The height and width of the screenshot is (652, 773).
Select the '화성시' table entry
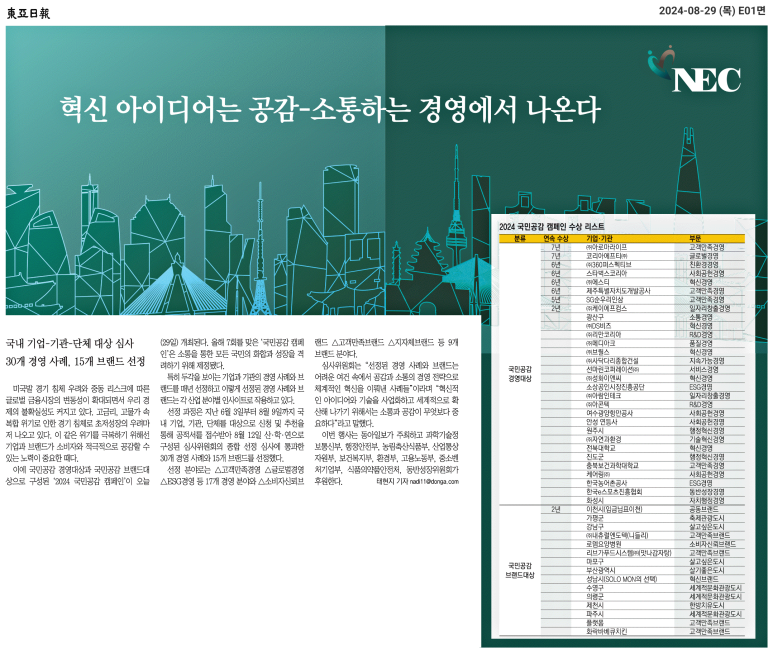tap(595, 501)
